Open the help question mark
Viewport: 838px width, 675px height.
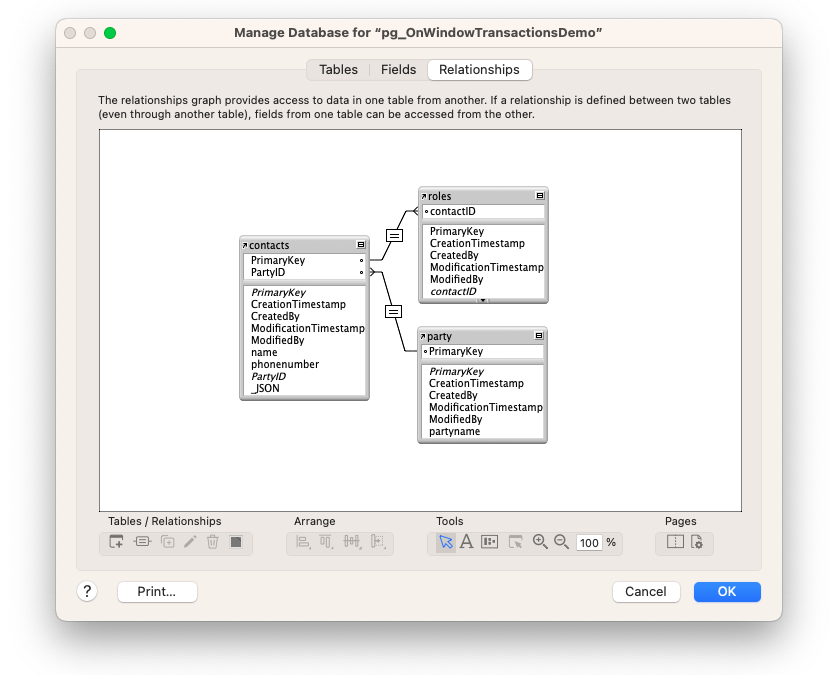coord(87,591)
